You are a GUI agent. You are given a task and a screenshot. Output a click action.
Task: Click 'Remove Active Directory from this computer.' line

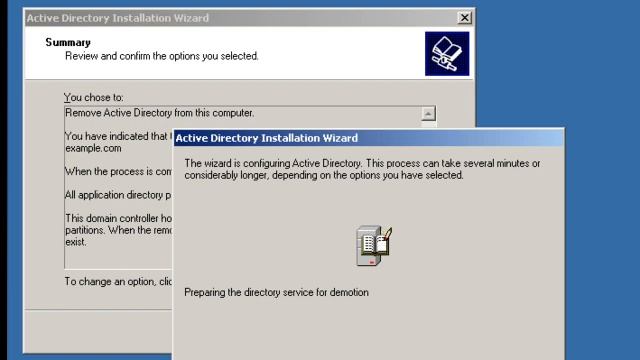tap(160, 113)
